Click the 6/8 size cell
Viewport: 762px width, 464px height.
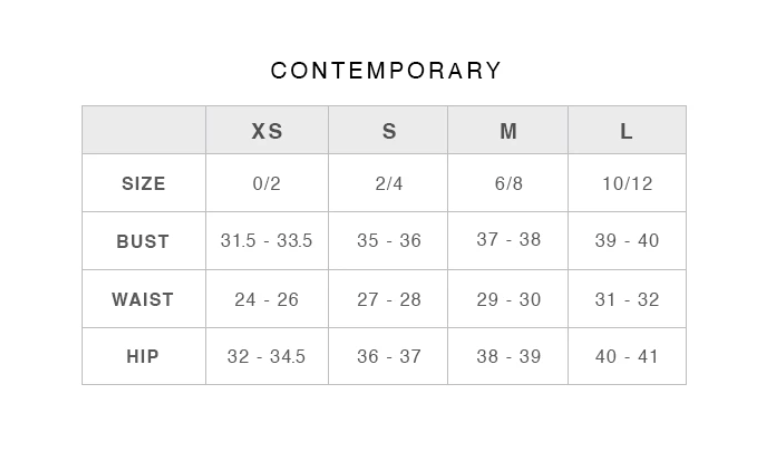(508, 184)
